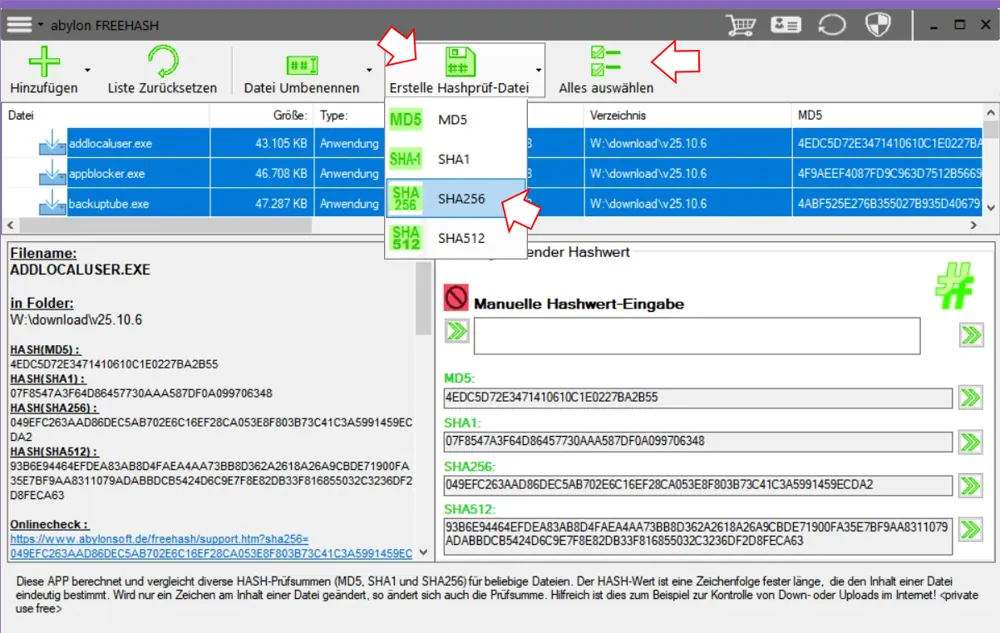Viewport: 1000px width, 633px height.
Task: Click the SHA512 hash value field
Action: tap(698, 534)
